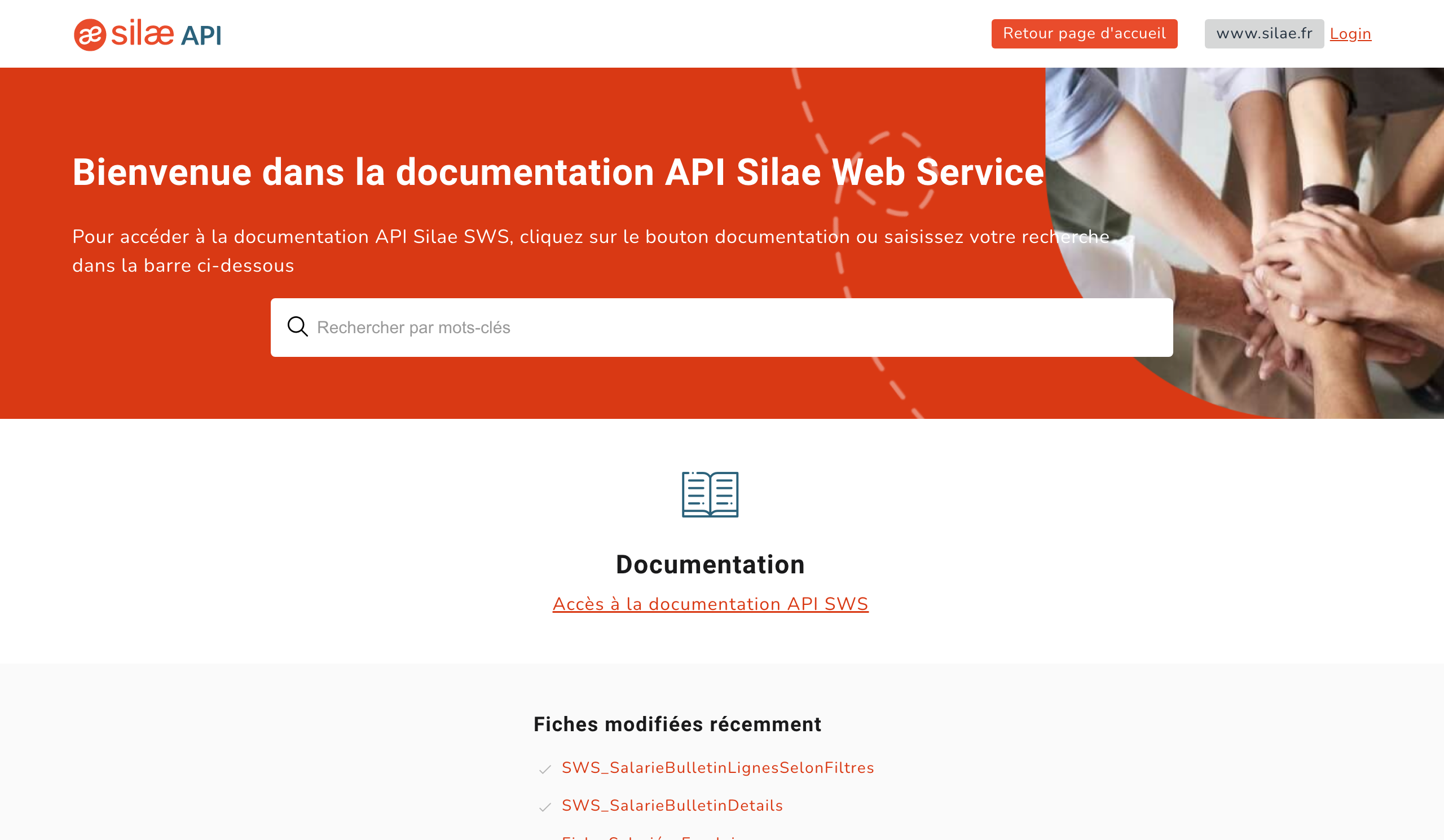
Task: Click the Retour page d'accueil button
Action: [1084, 34]
